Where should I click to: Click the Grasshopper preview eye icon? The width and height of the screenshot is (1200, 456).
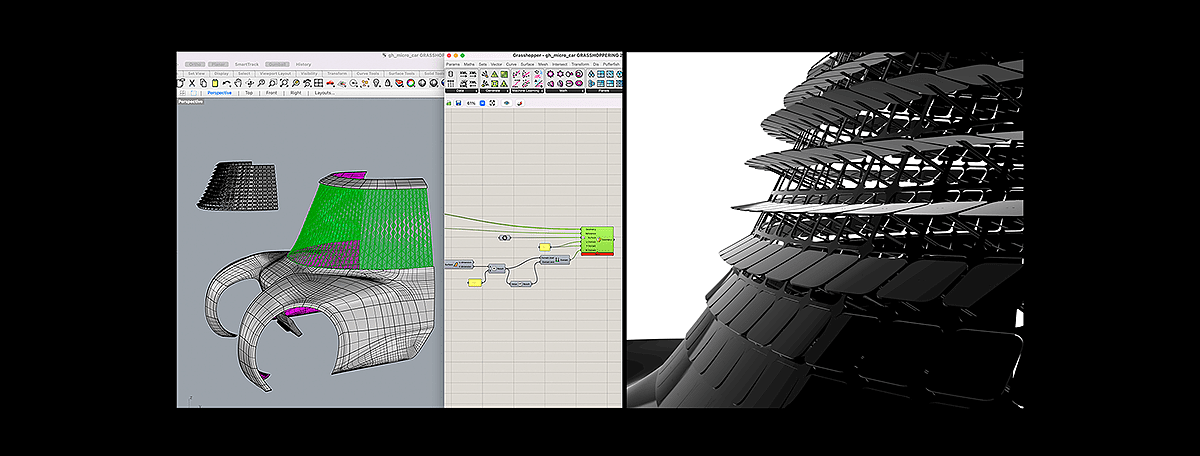(506, 102)
